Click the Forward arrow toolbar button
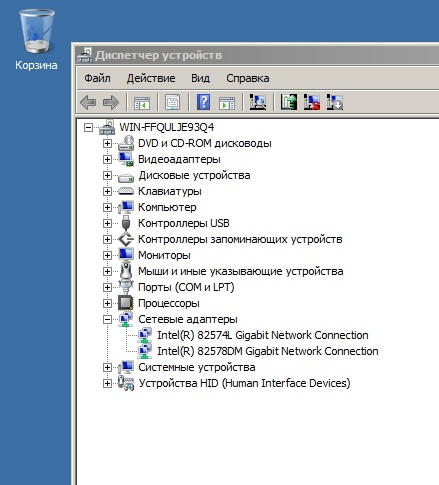The height and width of the screenshot is (485, 439). [x=111, y=102]
